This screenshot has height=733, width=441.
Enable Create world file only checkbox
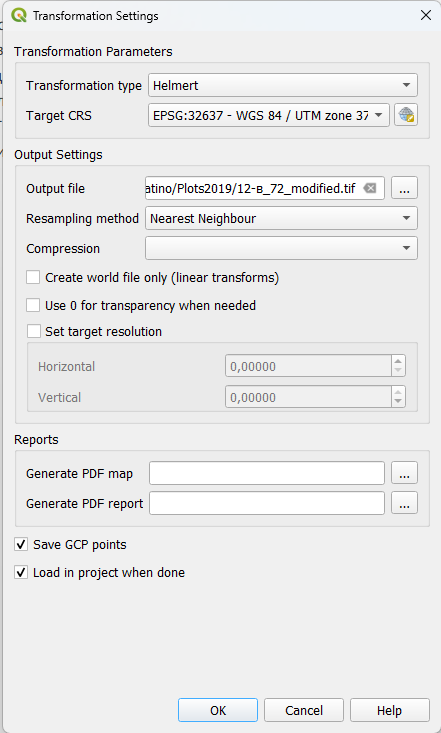tap(33, 277)
